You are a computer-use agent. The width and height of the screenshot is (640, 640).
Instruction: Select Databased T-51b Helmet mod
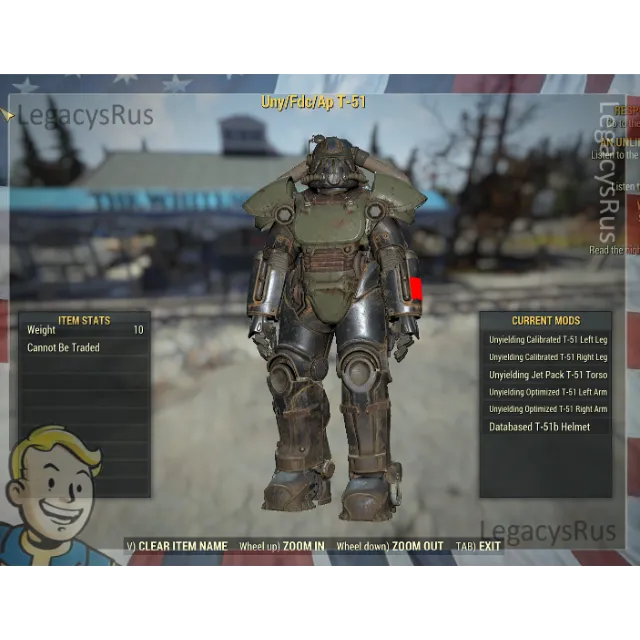[x=546, y=427]
